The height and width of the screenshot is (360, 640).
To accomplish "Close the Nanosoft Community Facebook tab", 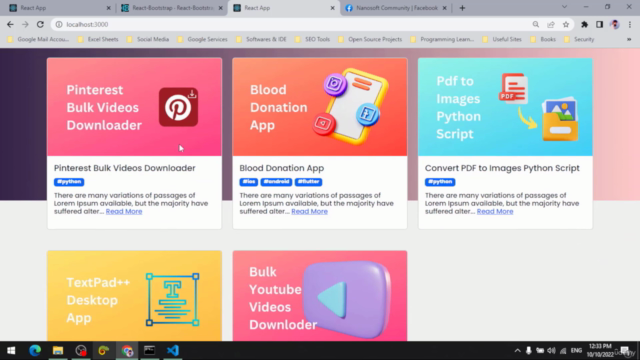I will (444, 8).
